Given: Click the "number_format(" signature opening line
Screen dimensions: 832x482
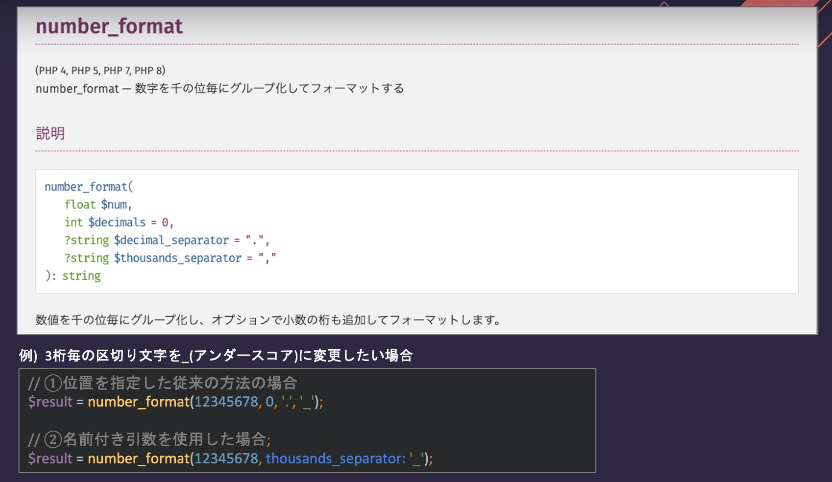Looking at the screenshot, I should coord(89,187).
